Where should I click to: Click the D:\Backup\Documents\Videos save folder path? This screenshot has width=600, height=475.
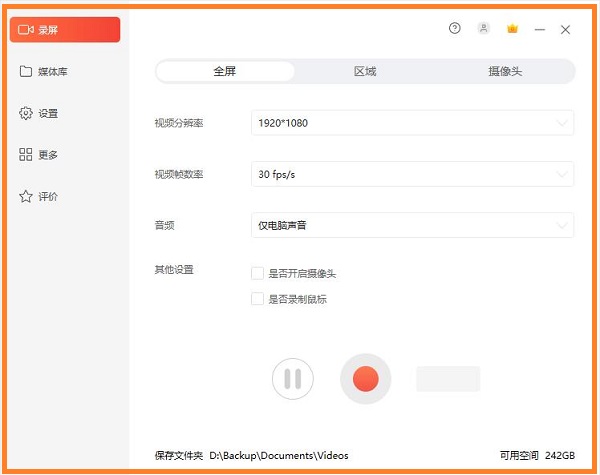click(279, 455)
